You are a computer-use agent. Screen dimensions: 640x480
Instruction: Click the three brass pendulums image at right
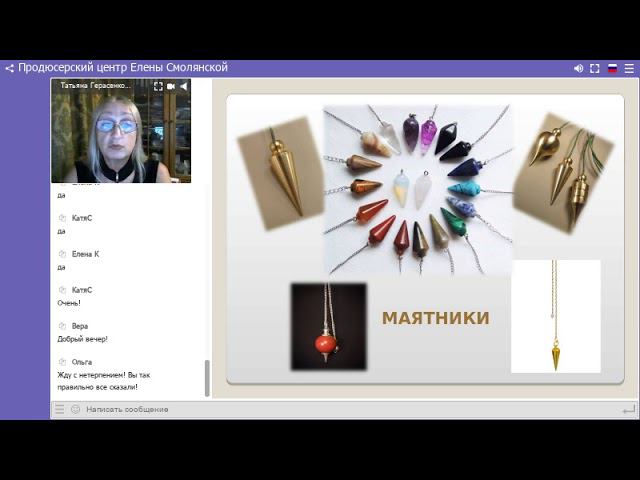click(564, 173)
